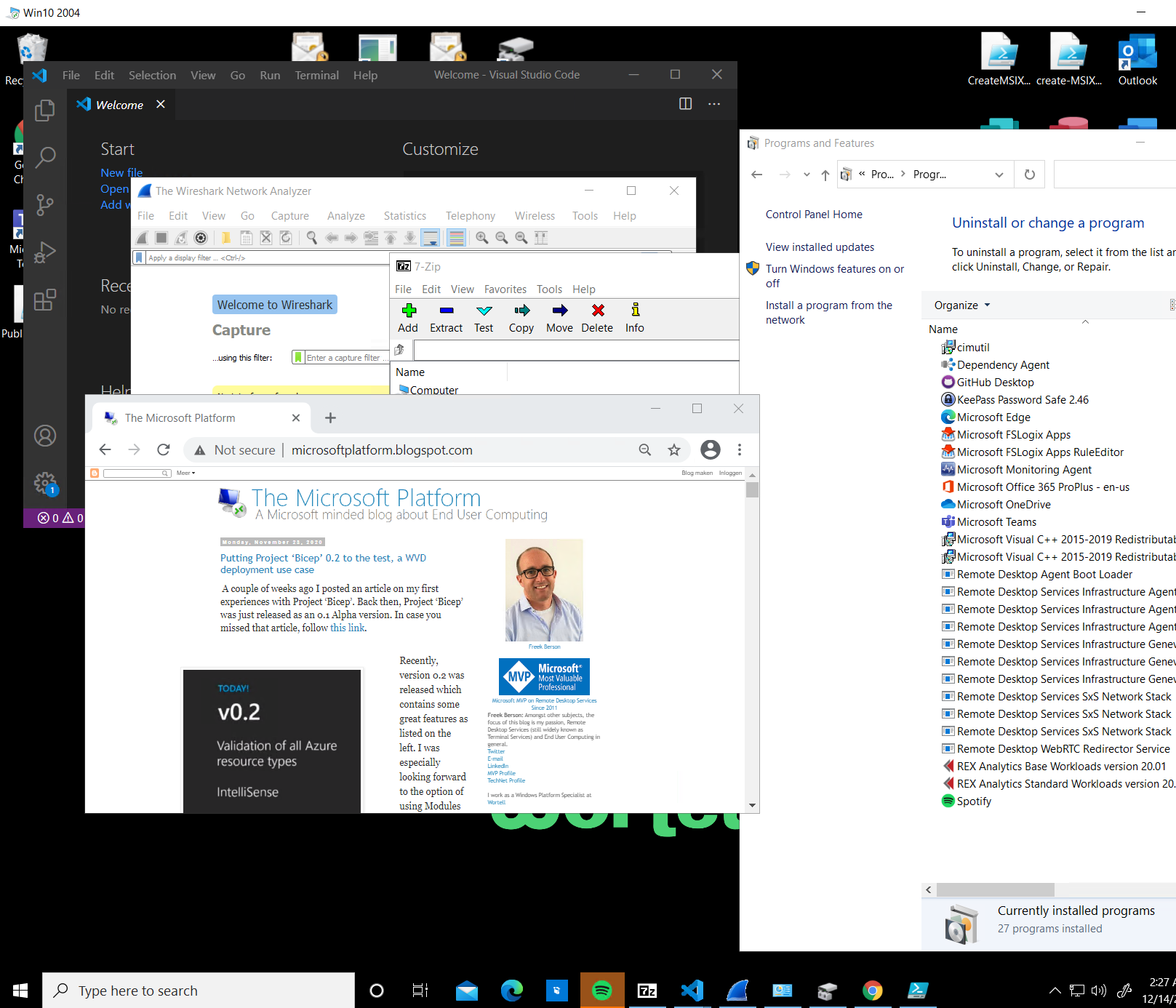Viewport: 1176px width, 1008px height.
Task: Open the Telephony menu in Wireshark
Action: [471, 216]
